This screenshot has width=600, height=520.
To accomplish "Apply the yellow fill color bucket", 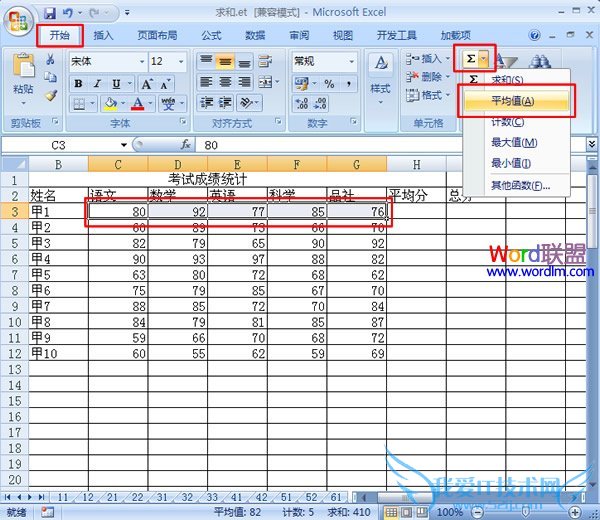I will click(x=111, y=103).
